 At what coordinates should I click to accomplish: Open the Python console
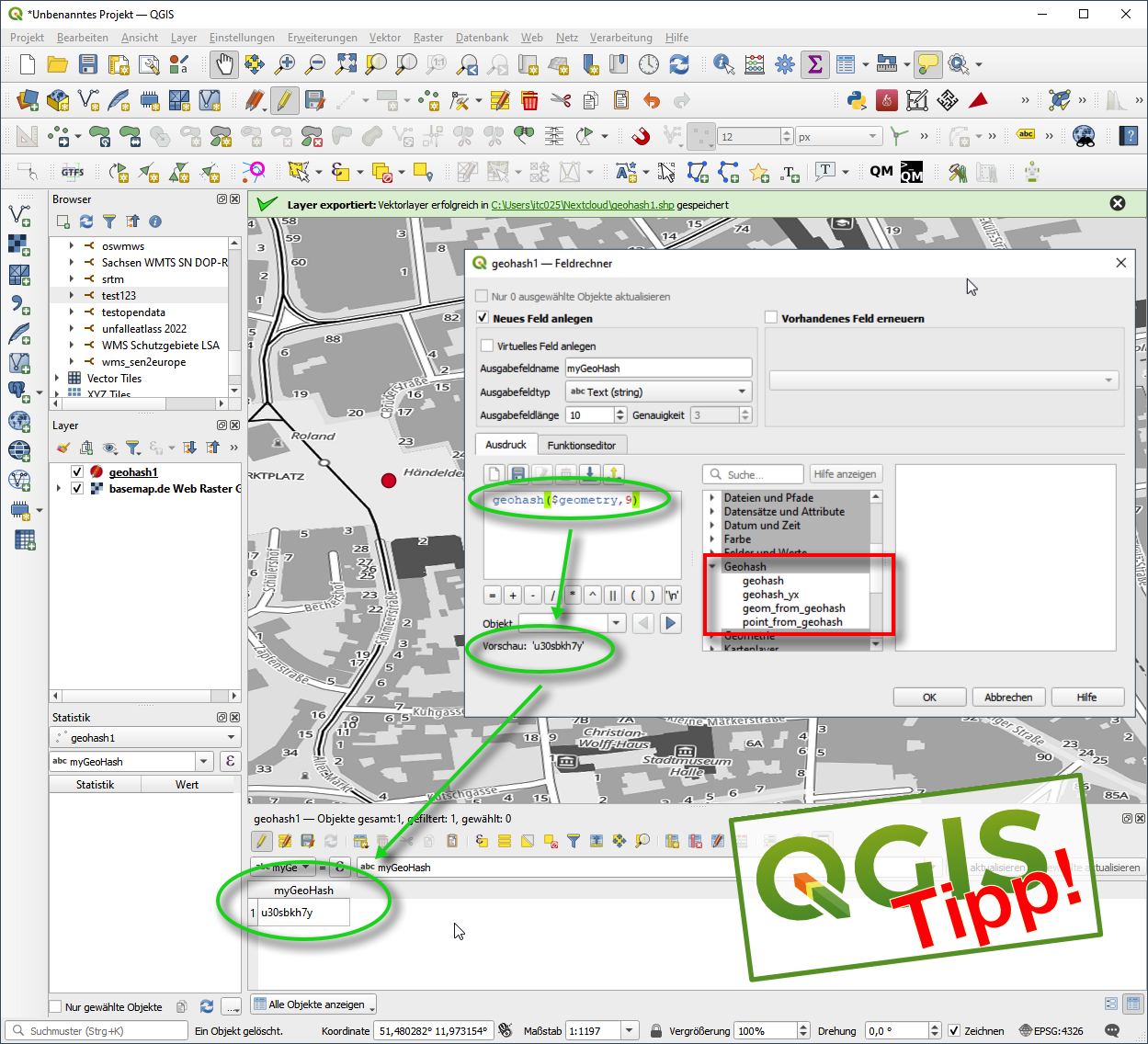(857, 100)
